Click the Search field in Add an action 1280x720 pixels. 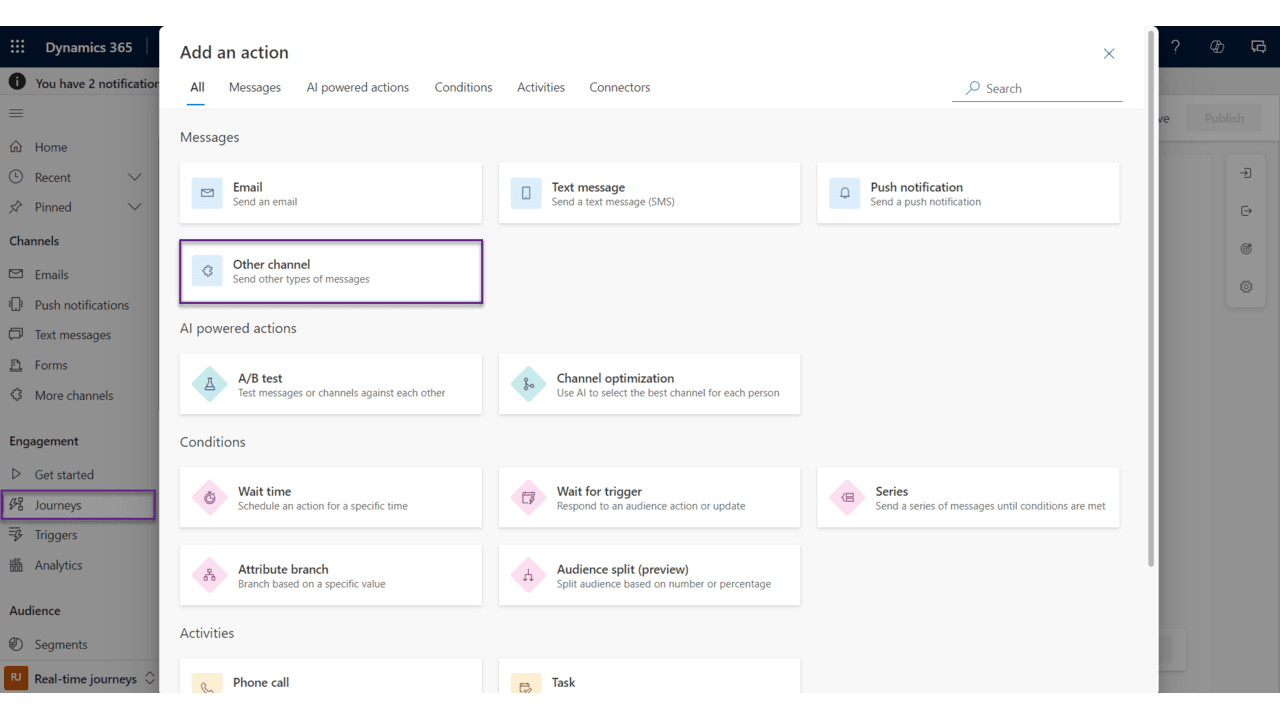[1037, 88]
